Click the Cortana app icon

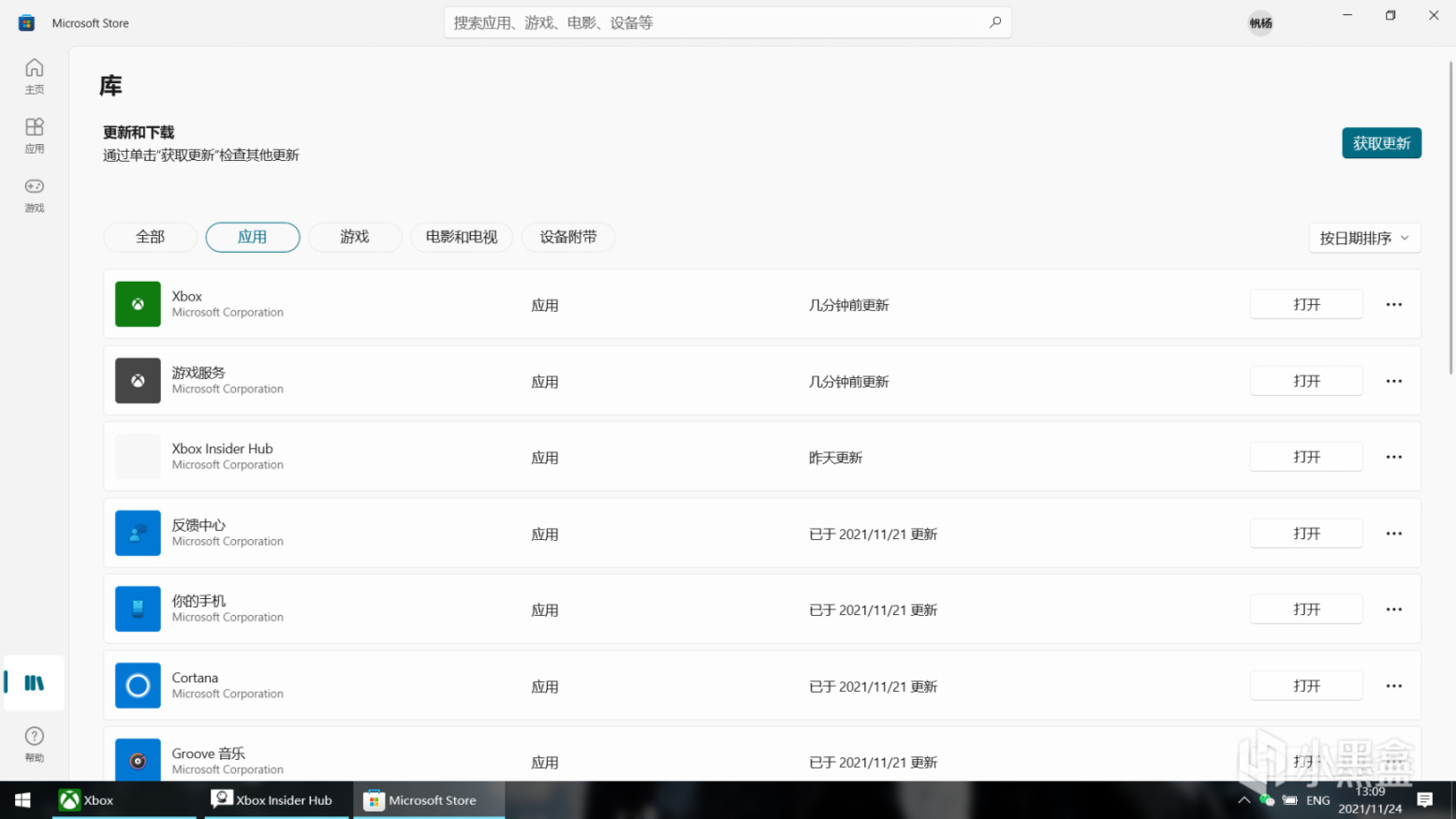click(138, 686)
